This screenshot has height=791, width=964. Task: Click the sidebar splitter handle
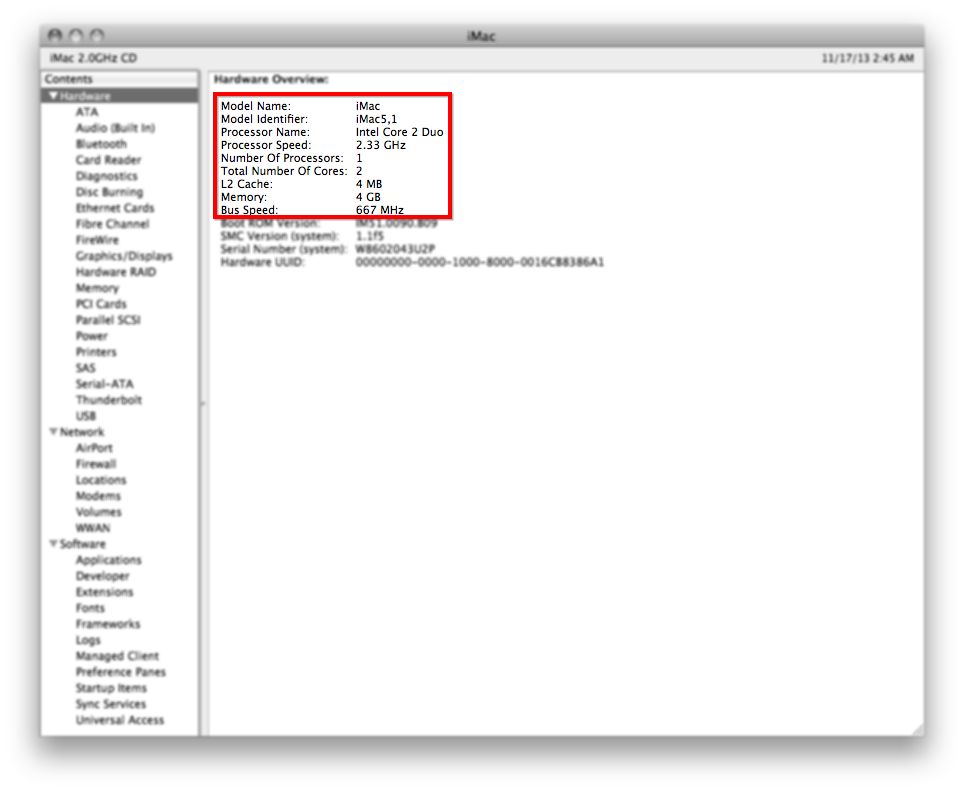(203, 404)
